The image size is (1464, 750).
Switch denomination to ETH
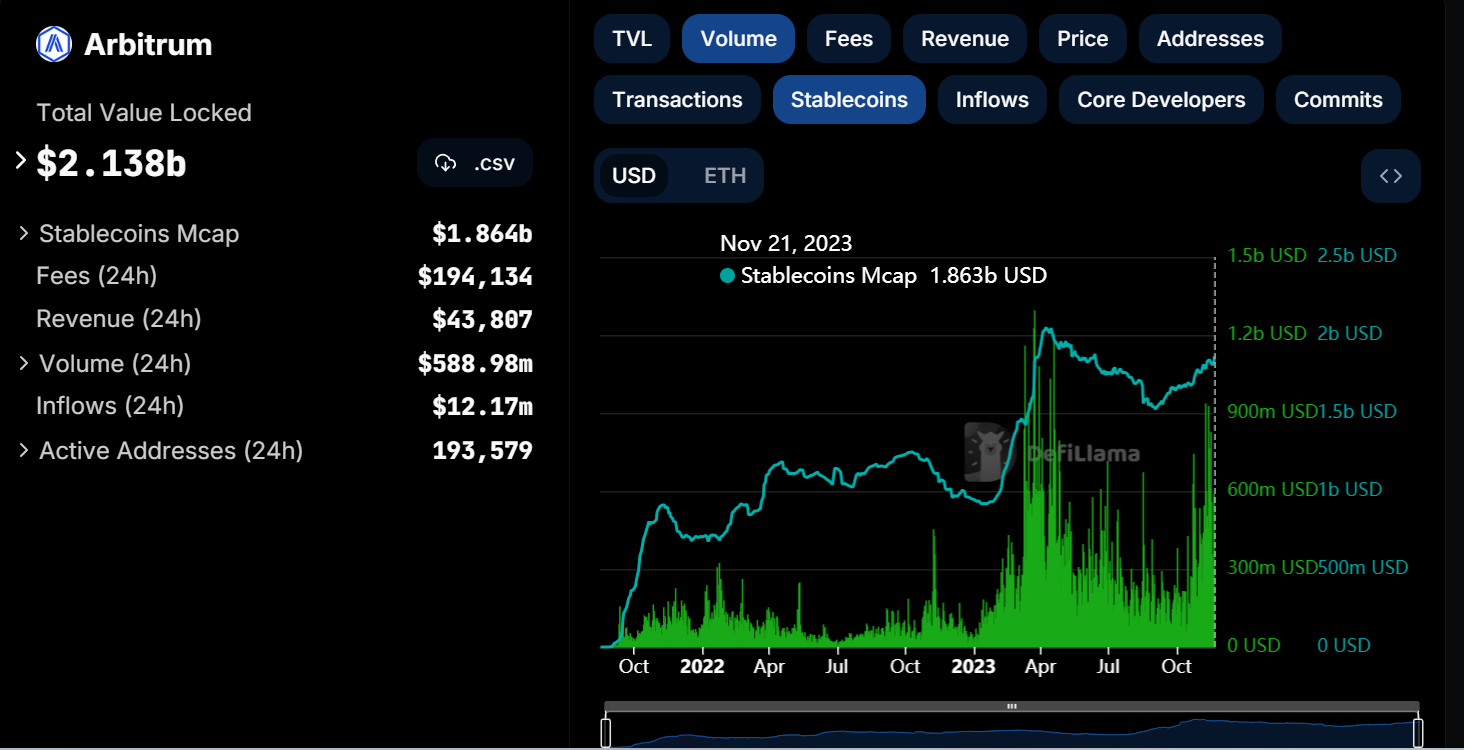click(725, 176)
